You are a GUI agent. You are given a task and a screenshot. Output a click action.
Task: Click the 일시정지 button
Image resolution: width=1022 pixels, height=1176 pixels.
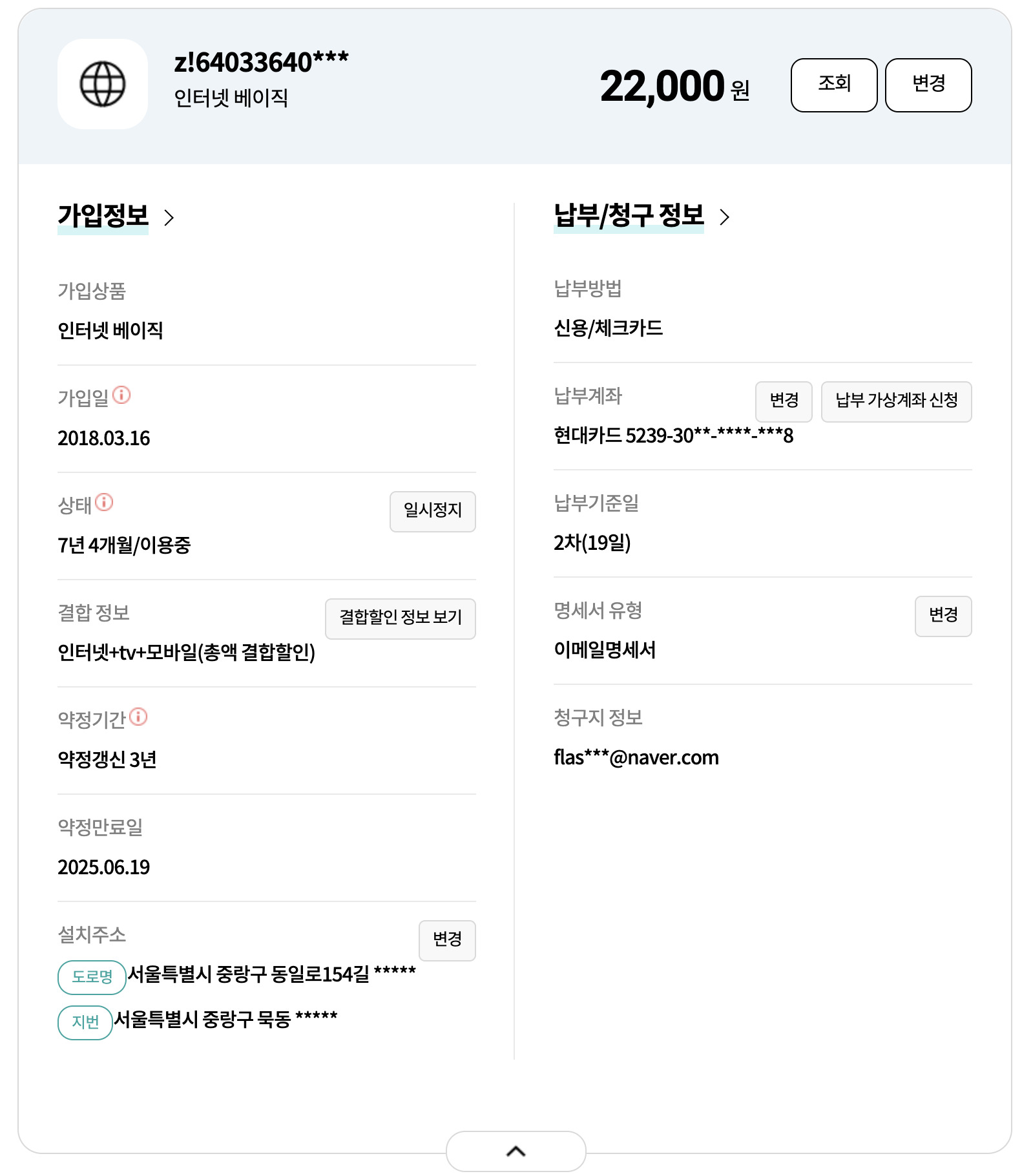pyautogui.click(x=433, y=511)
